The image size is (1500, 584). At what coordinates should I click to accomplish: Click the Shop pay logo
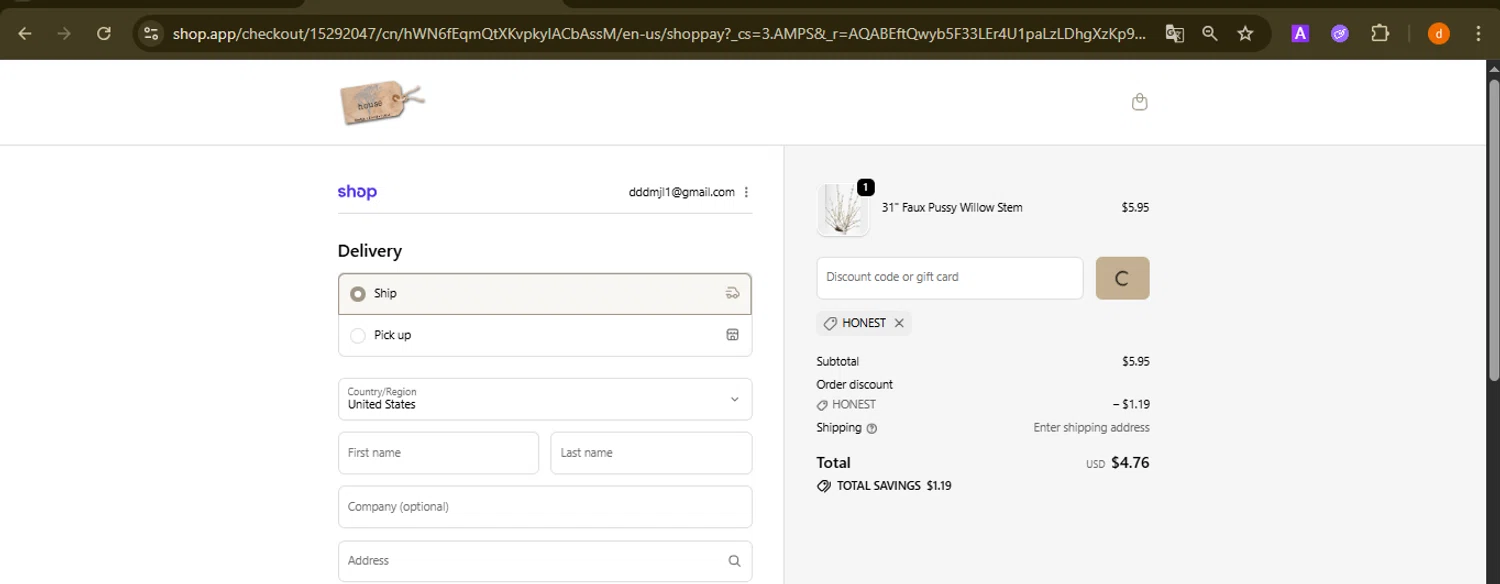click(x=357, y=192)
